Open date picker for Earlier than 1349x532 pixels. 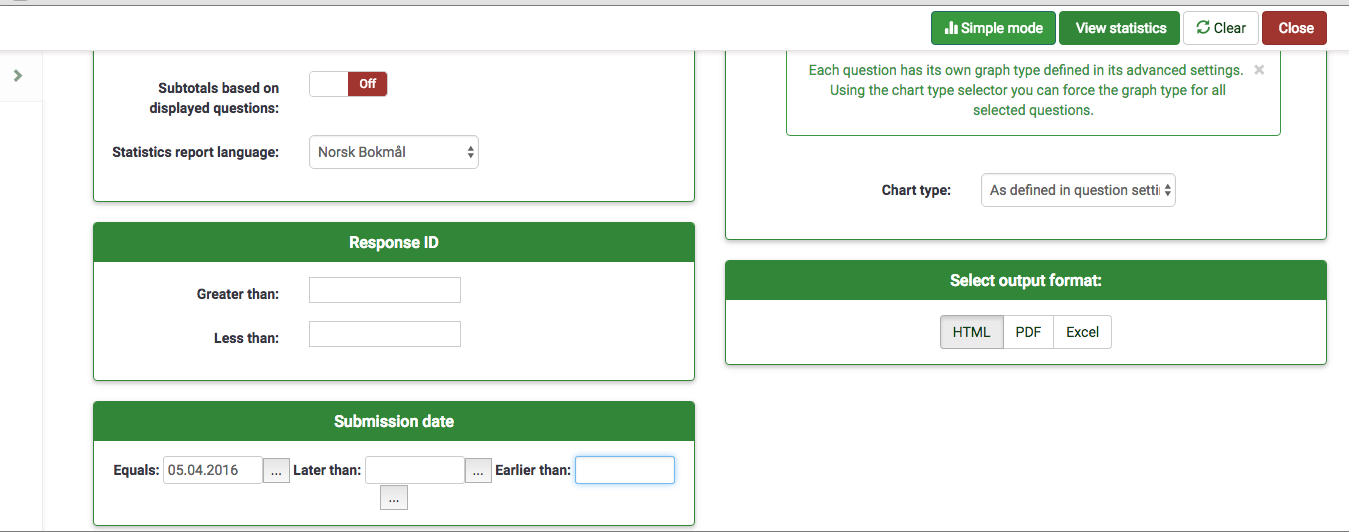pos(393,497)
